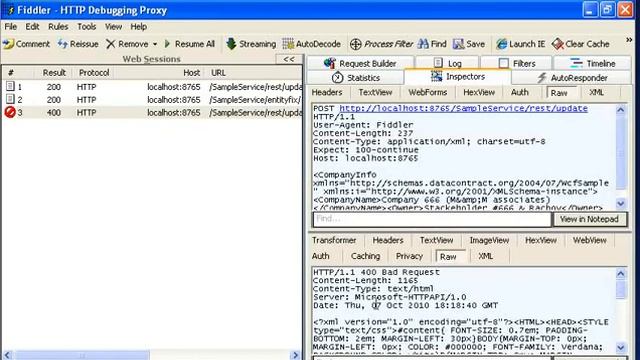Screen dimensions: 640x360
Task: Open request Headers inspector tab
Action: click(x=327, y=93)
